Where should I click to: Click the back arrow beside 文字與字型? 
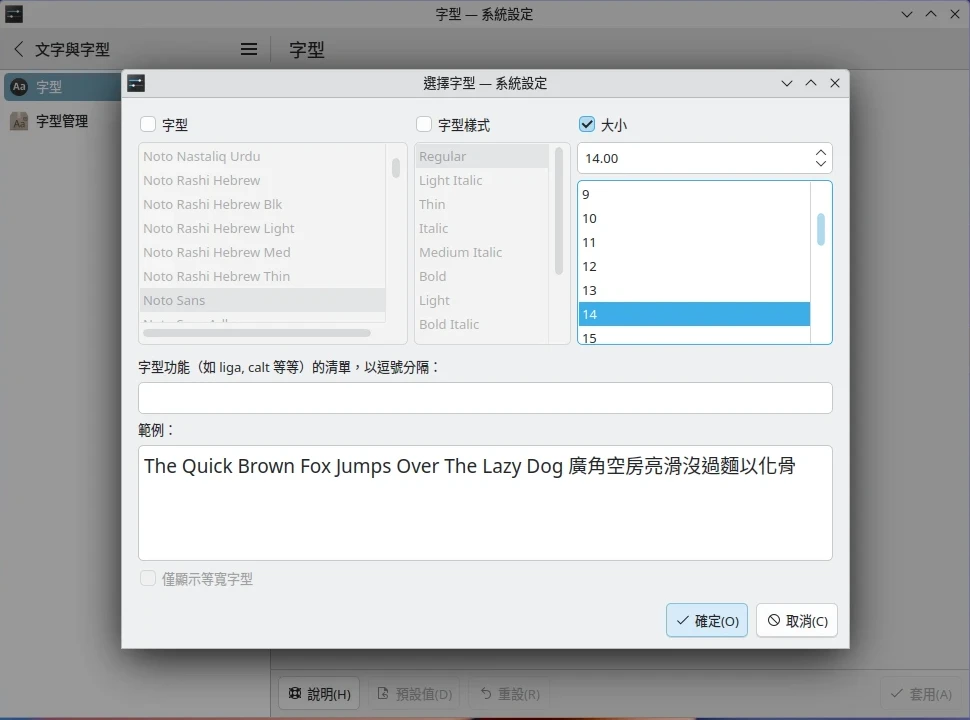pyautogui.click(x=19, y=49)
